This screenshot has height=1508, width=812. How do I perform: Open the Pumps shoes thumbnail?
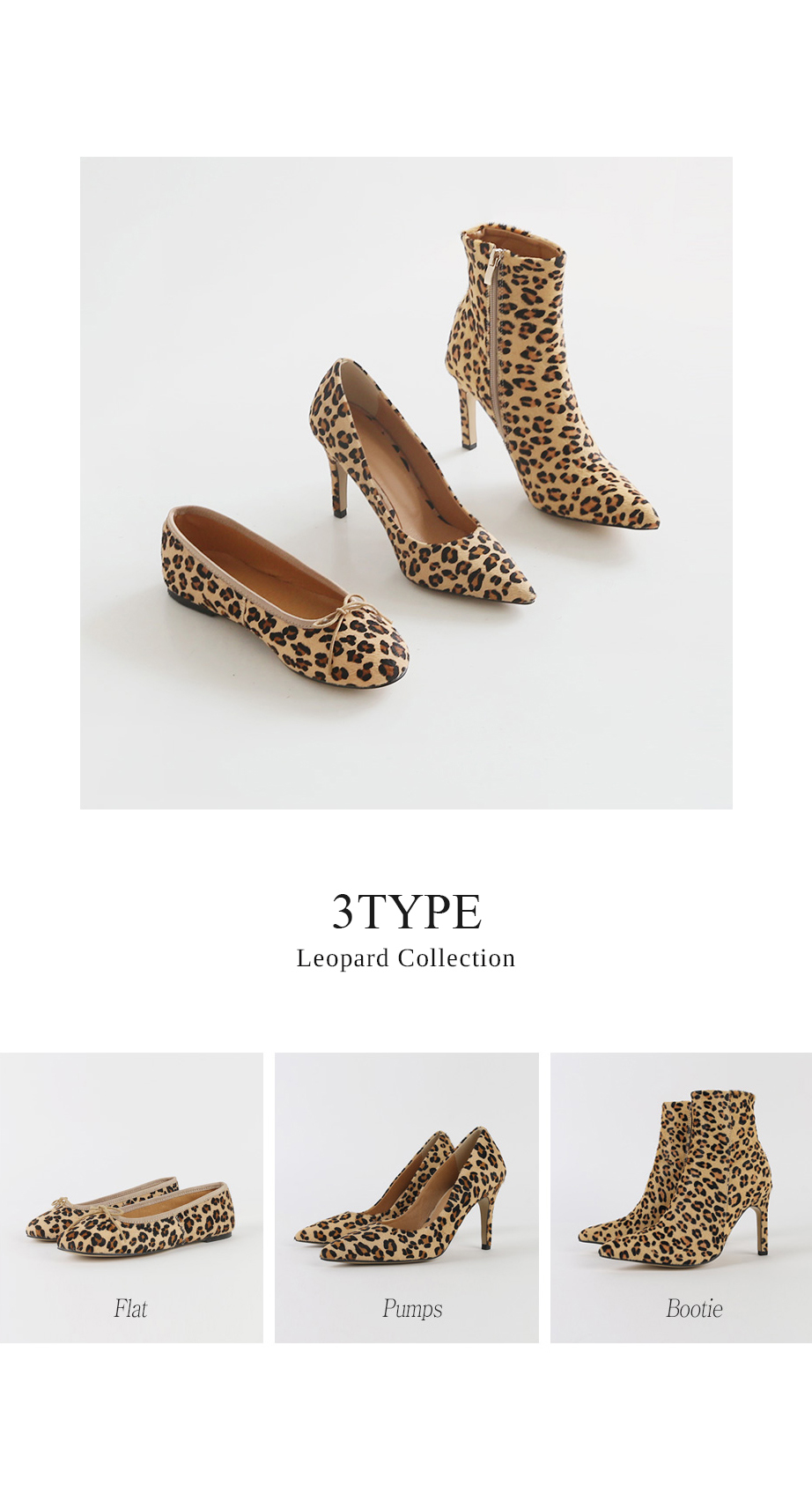(x=406, y=1197)
